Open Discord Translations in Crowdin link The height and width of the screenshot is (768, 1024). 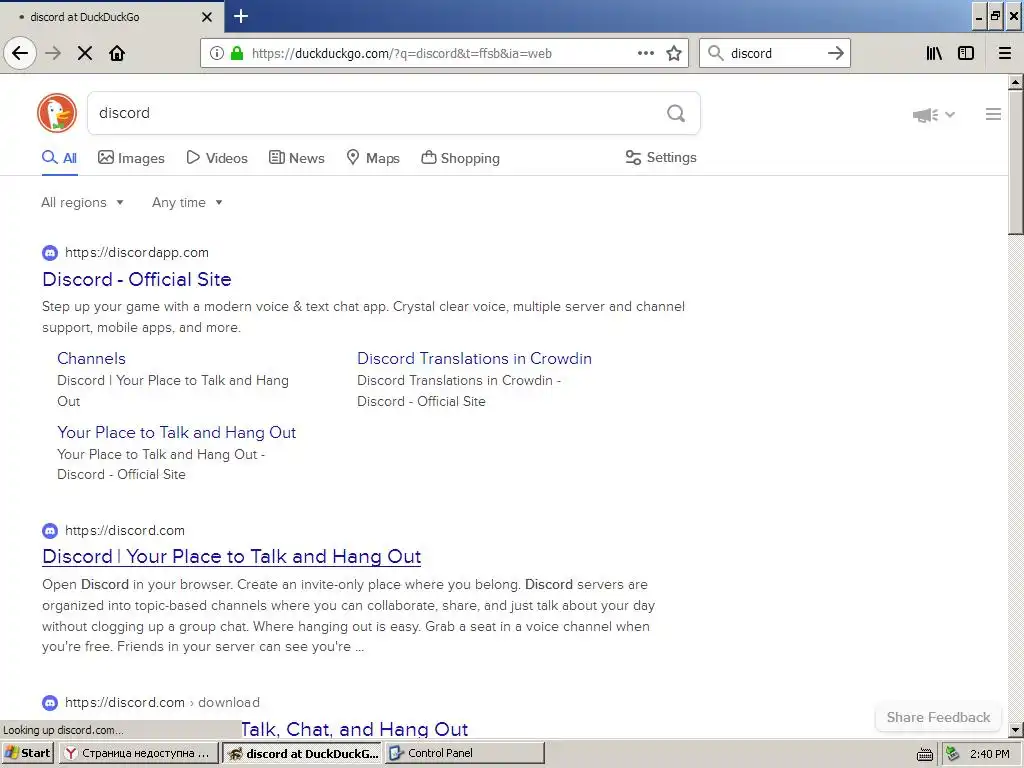pos(474,359)
